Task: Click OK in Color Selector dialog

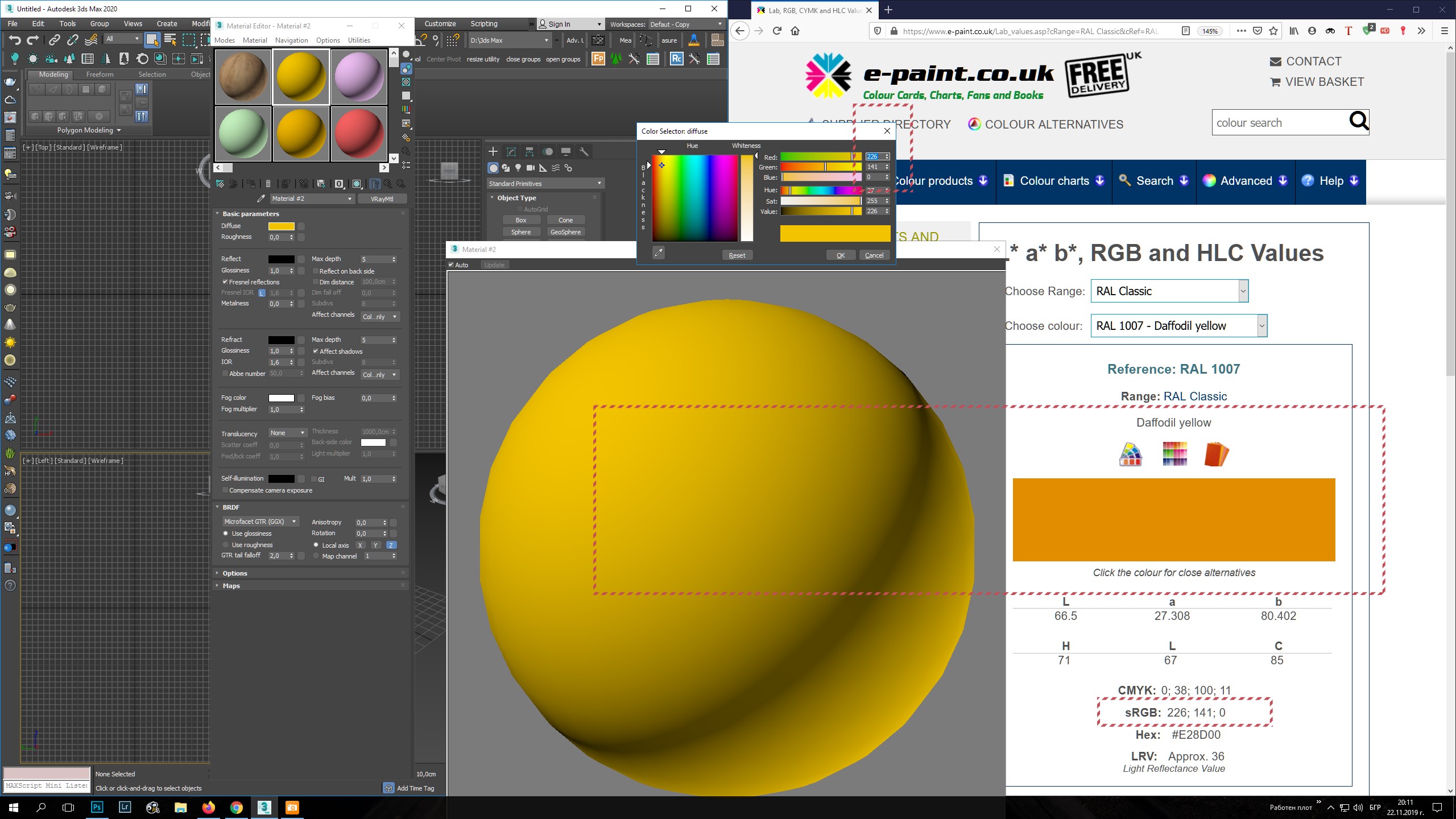Action: 841,255
